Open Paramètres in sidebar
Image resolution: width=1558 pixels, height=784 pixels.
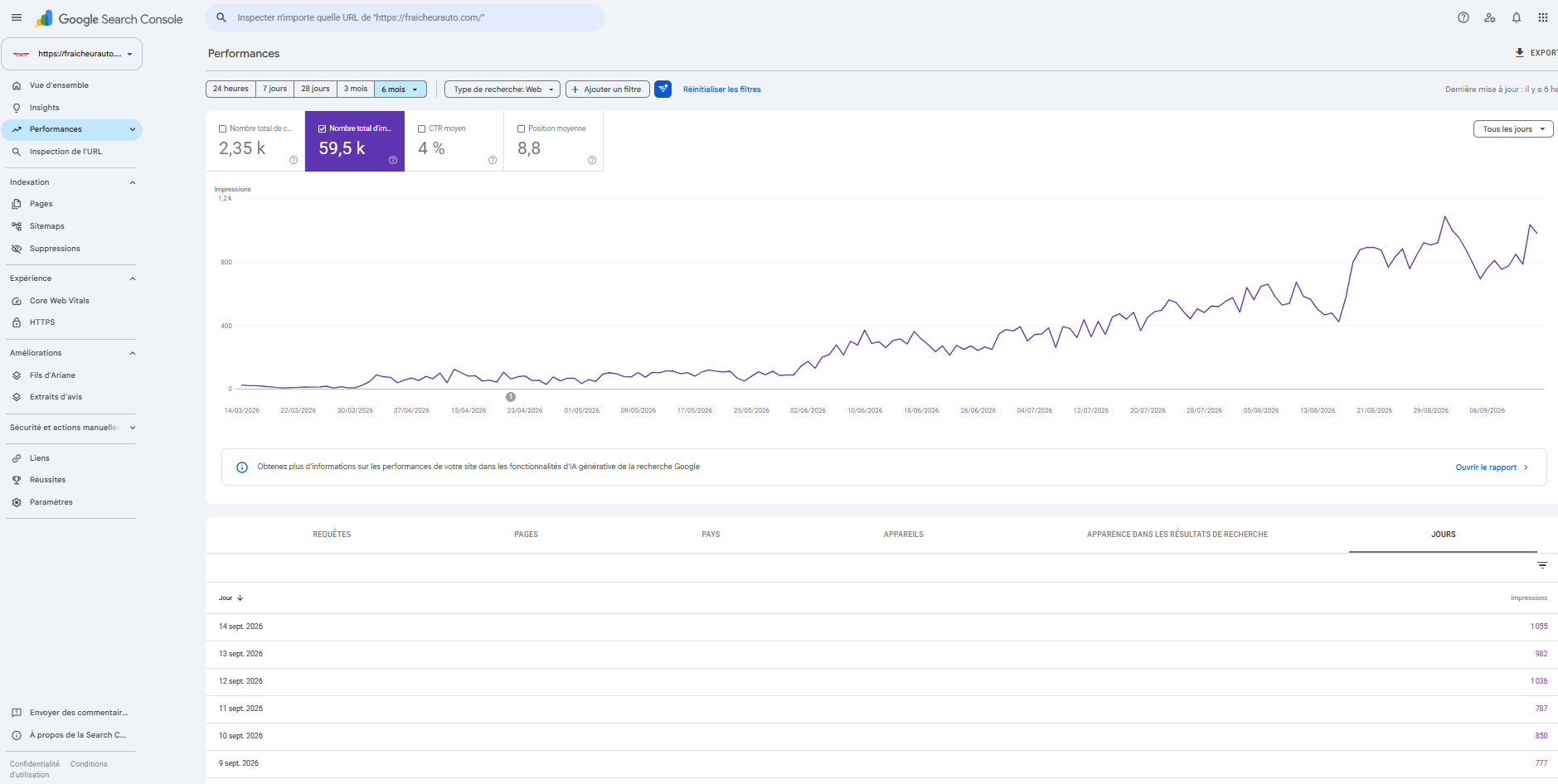coord(71,502)
